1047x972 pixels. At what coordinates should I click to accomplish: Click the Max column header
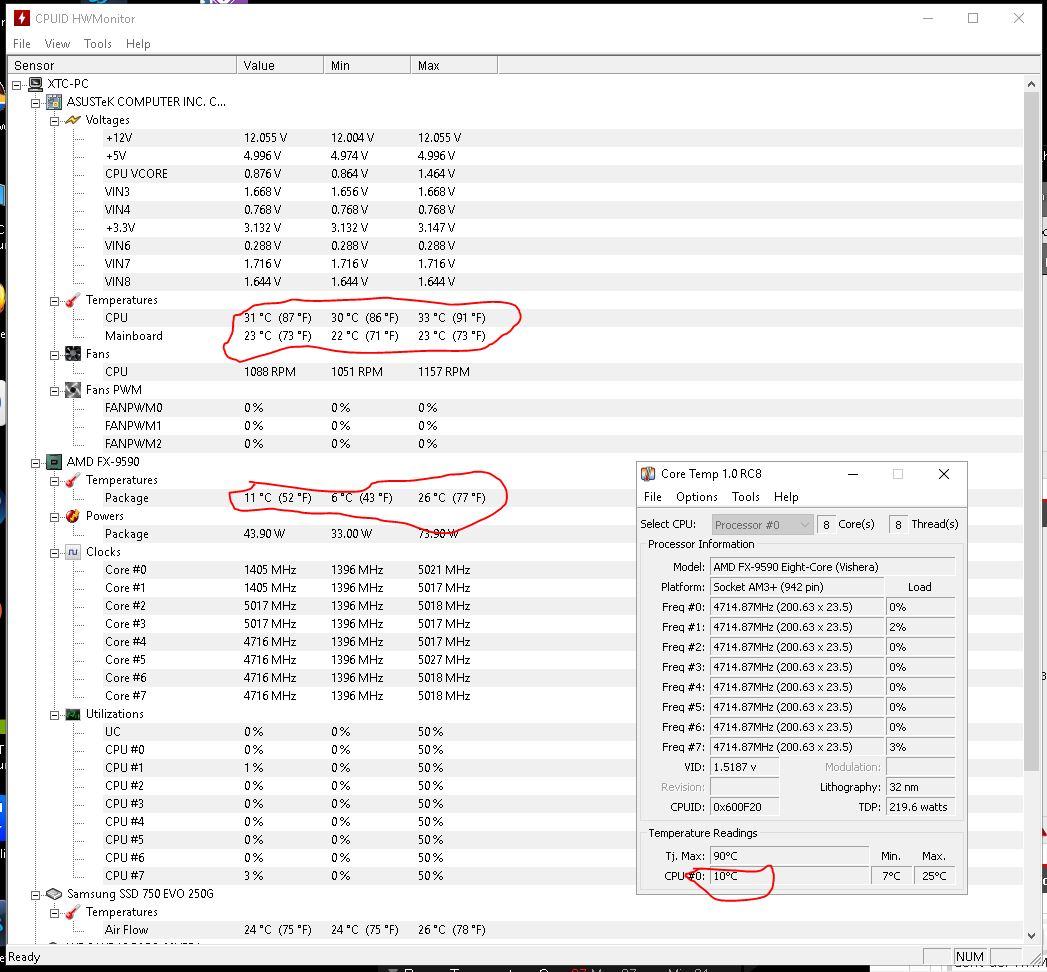453,65
